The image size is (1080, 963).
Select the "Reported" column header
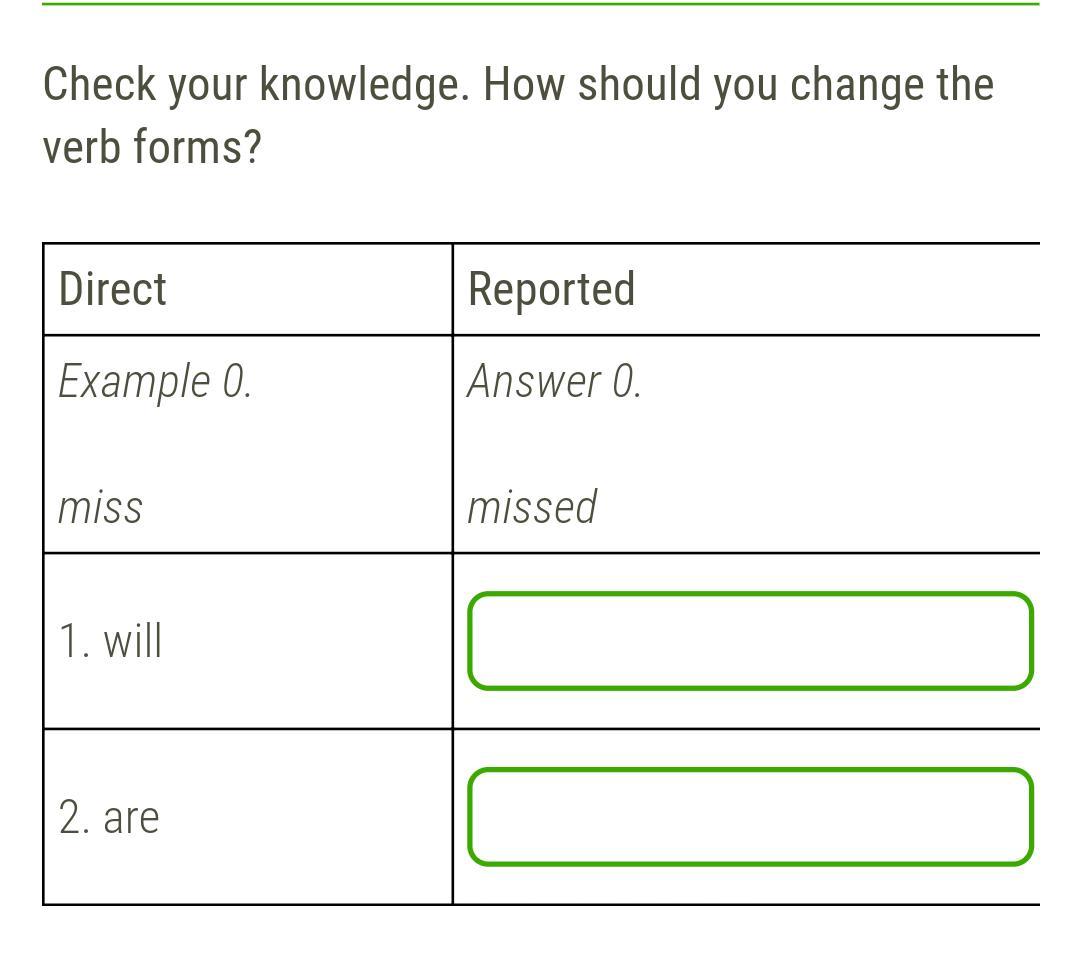[x=551, y=289]
